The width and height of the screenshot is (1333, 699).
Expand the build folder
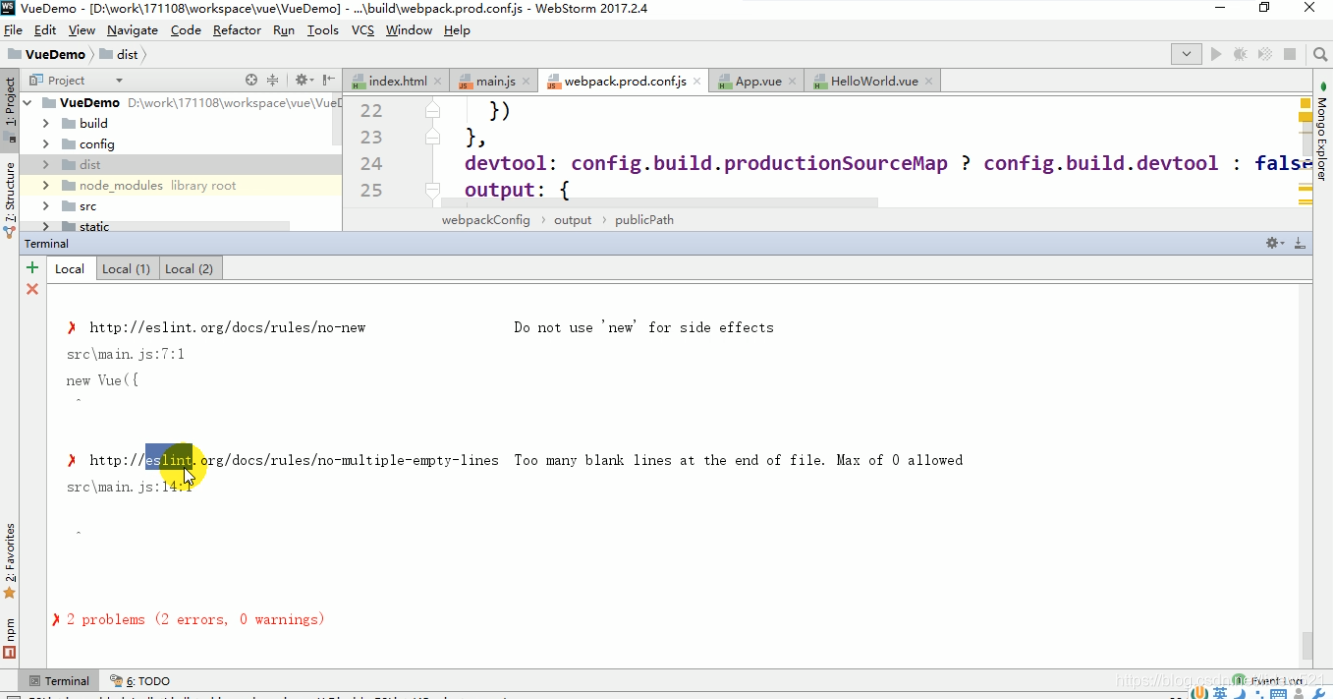coord(46,123)
